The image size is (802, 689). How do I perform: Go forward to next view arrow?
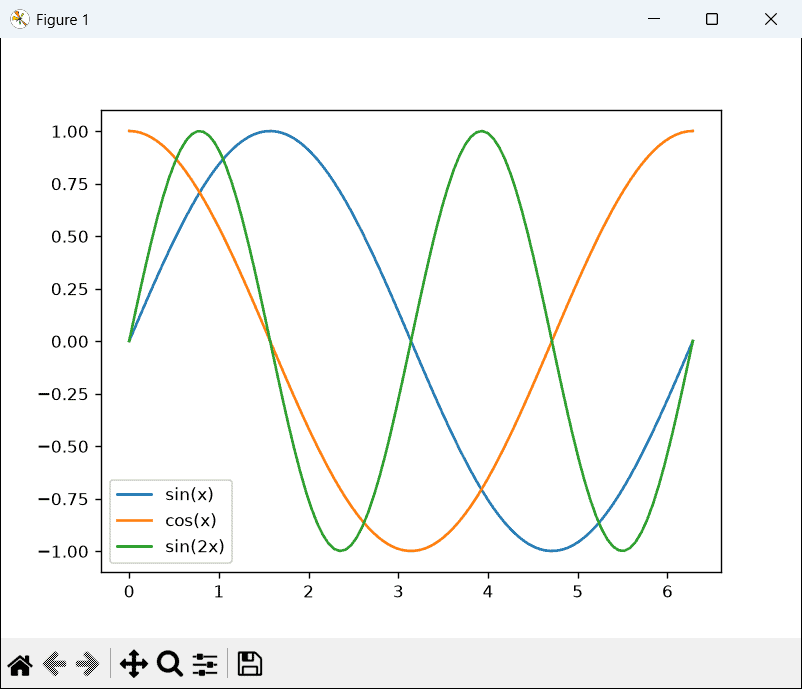tap(87, 664)
